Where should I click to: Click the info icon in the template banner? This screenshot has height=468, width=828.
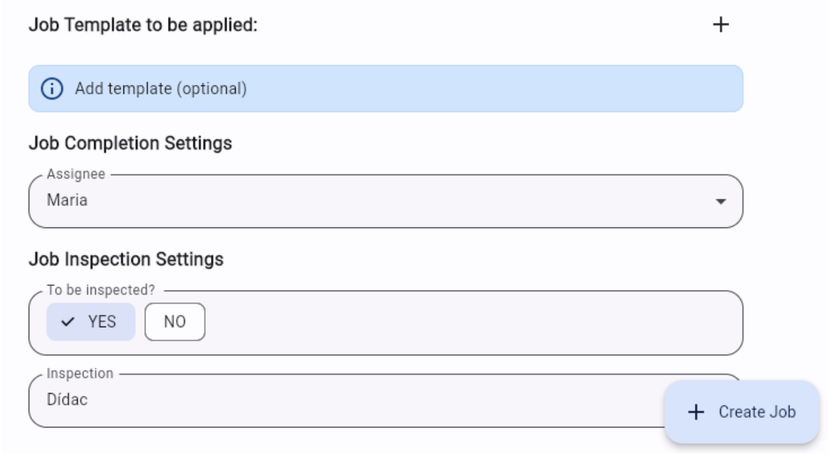[x=51, y=89]
